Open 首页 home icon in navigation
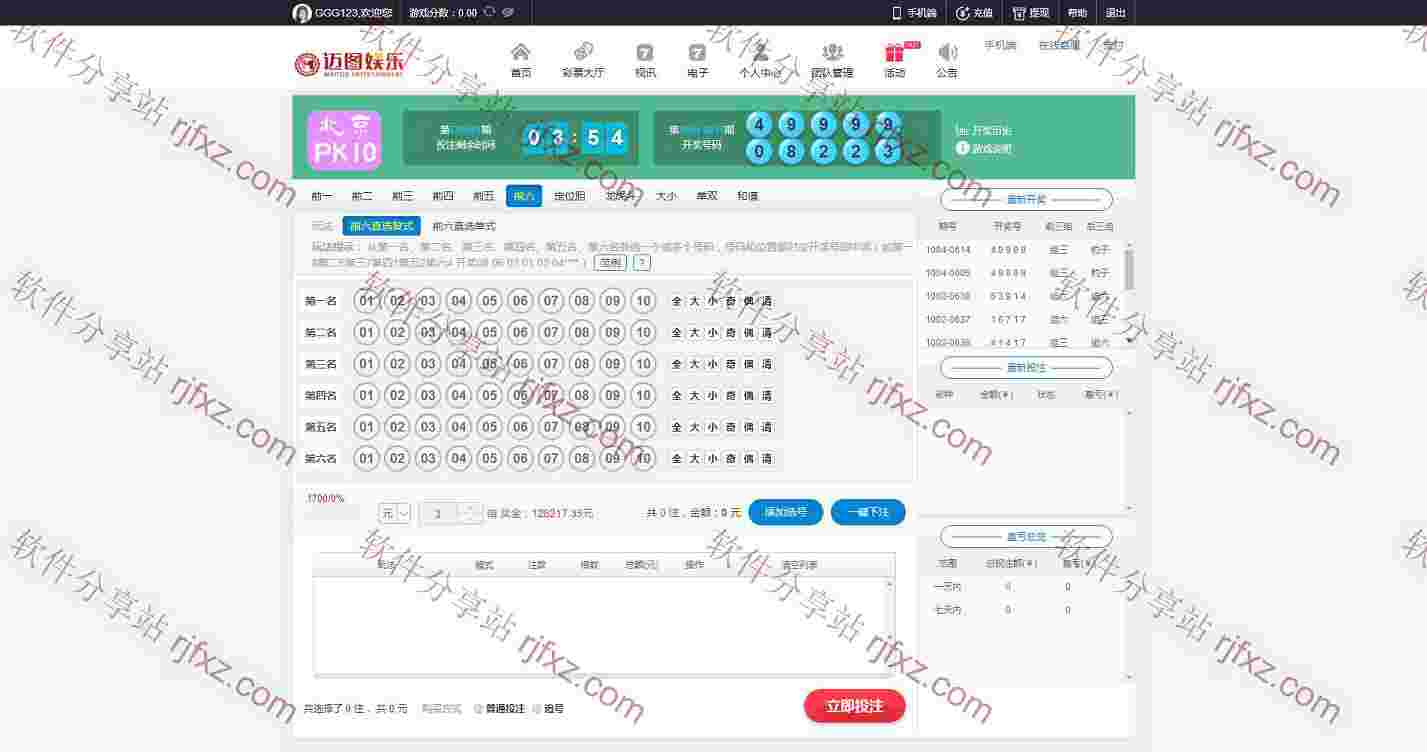This screenshot has width=1427, height=752. tap(520, 53)
